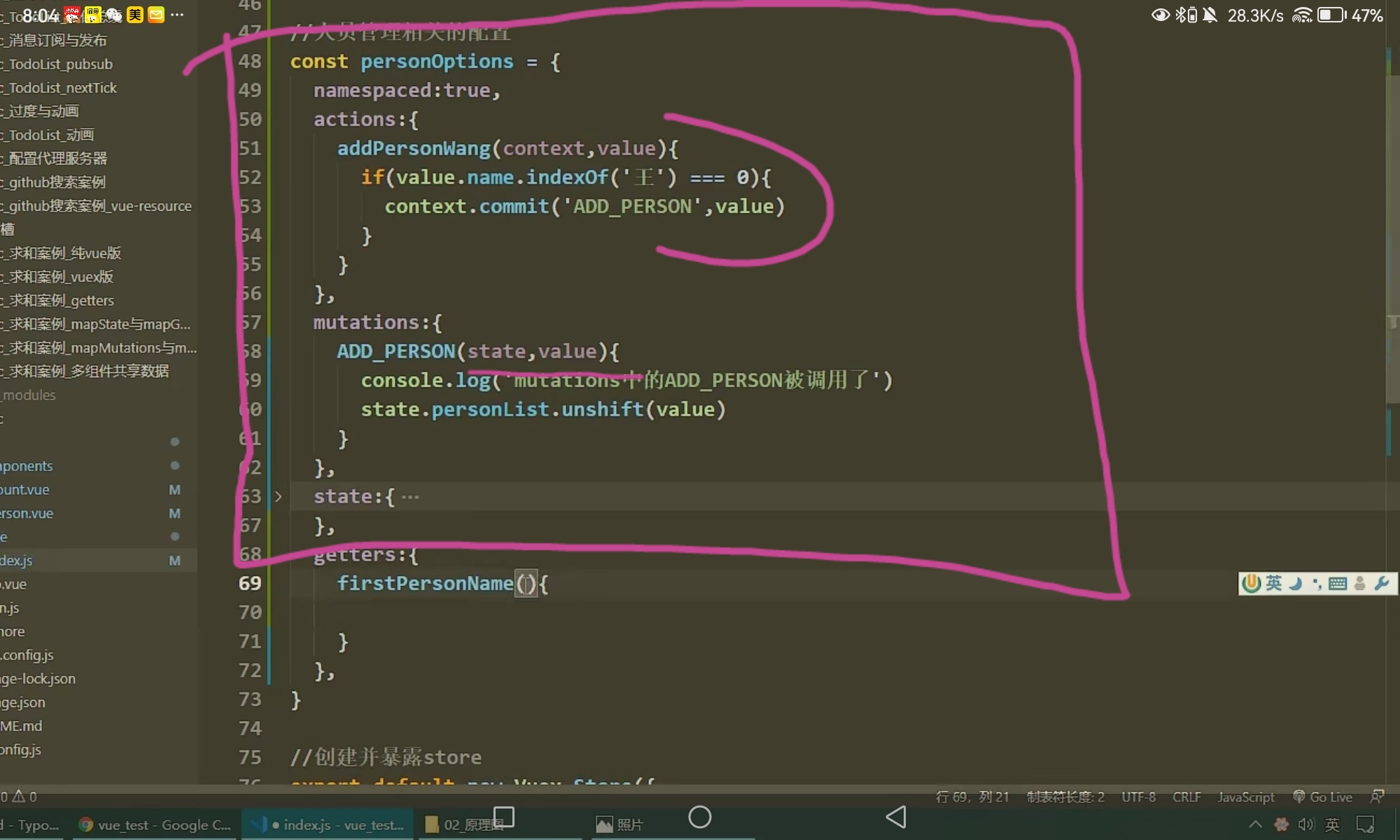
Task: Change the UTF-8 file encoding
Action: coord(1138,797)
